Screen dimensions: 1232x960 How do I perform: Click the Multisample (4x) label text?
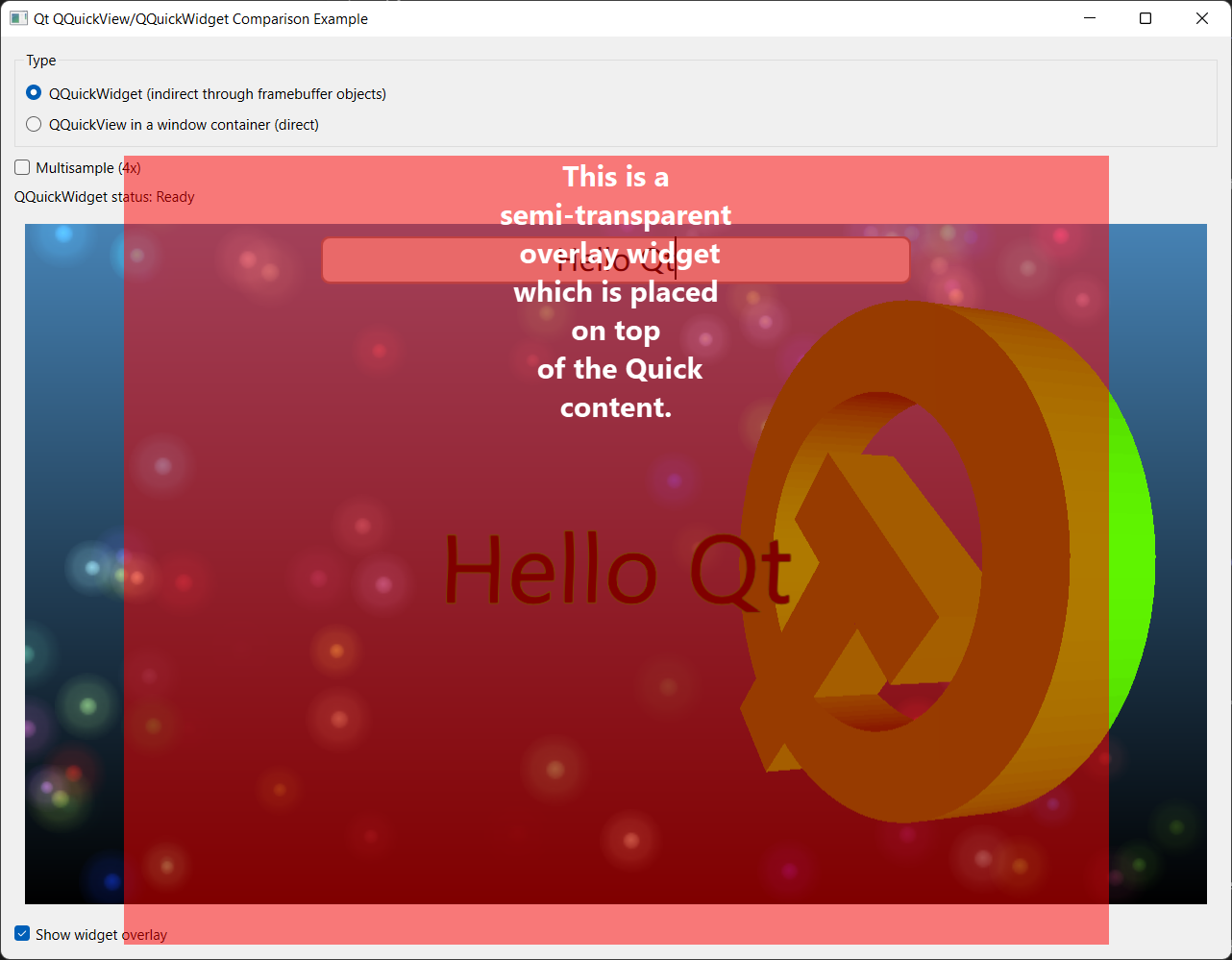pyautogui.click(x=88, y=168)
